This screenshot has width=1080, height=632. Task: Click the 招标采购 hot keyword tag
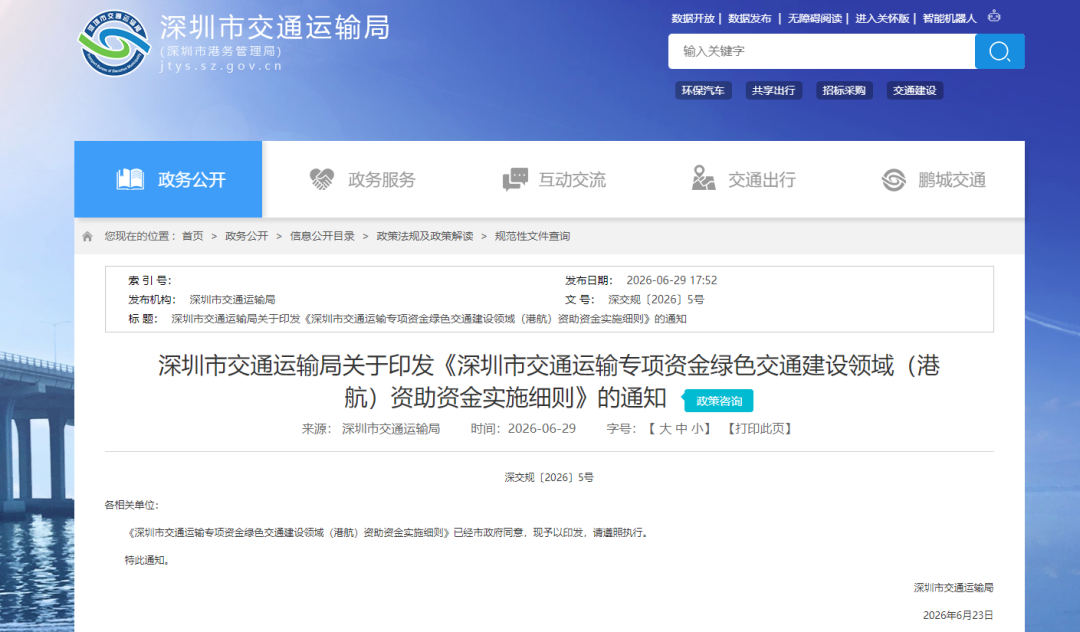(x=844, y=90)
